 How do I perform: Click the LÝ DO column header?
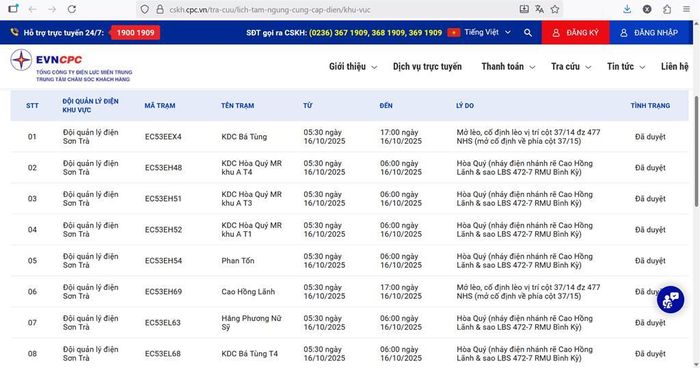pyautogui.click(x=465, y=106)
